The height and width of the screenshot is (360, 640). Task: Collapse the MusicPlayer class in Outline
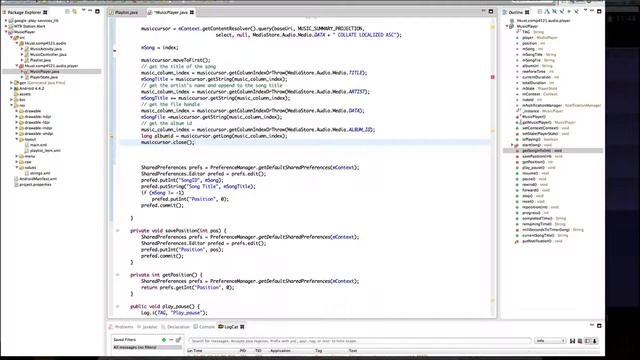(507, 26)
